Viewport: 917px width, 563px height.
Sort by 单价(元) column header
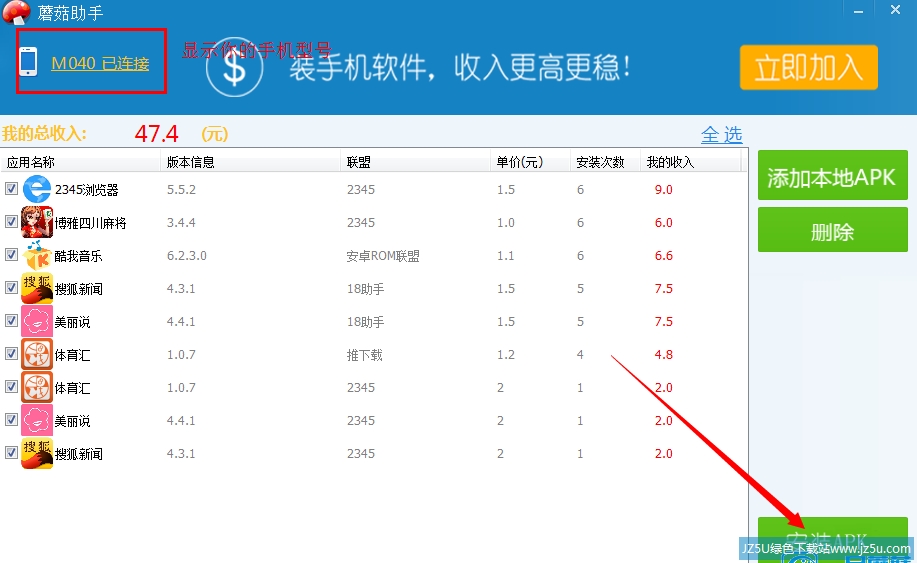[x=530, y=162]
